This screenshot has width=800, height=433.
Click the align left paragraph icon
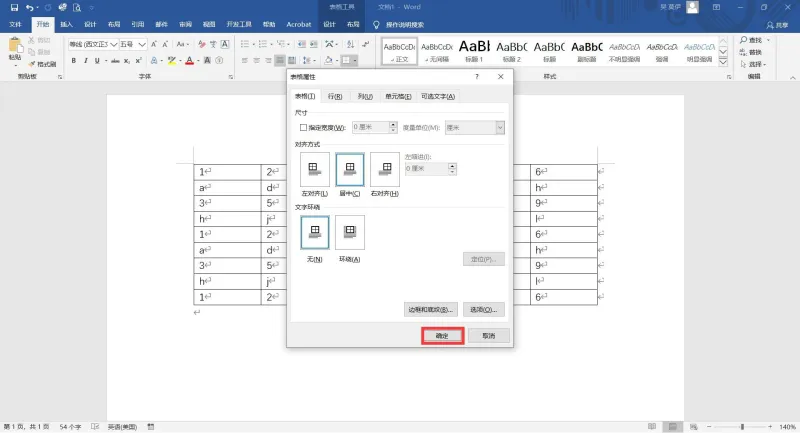tap(244, 61)
